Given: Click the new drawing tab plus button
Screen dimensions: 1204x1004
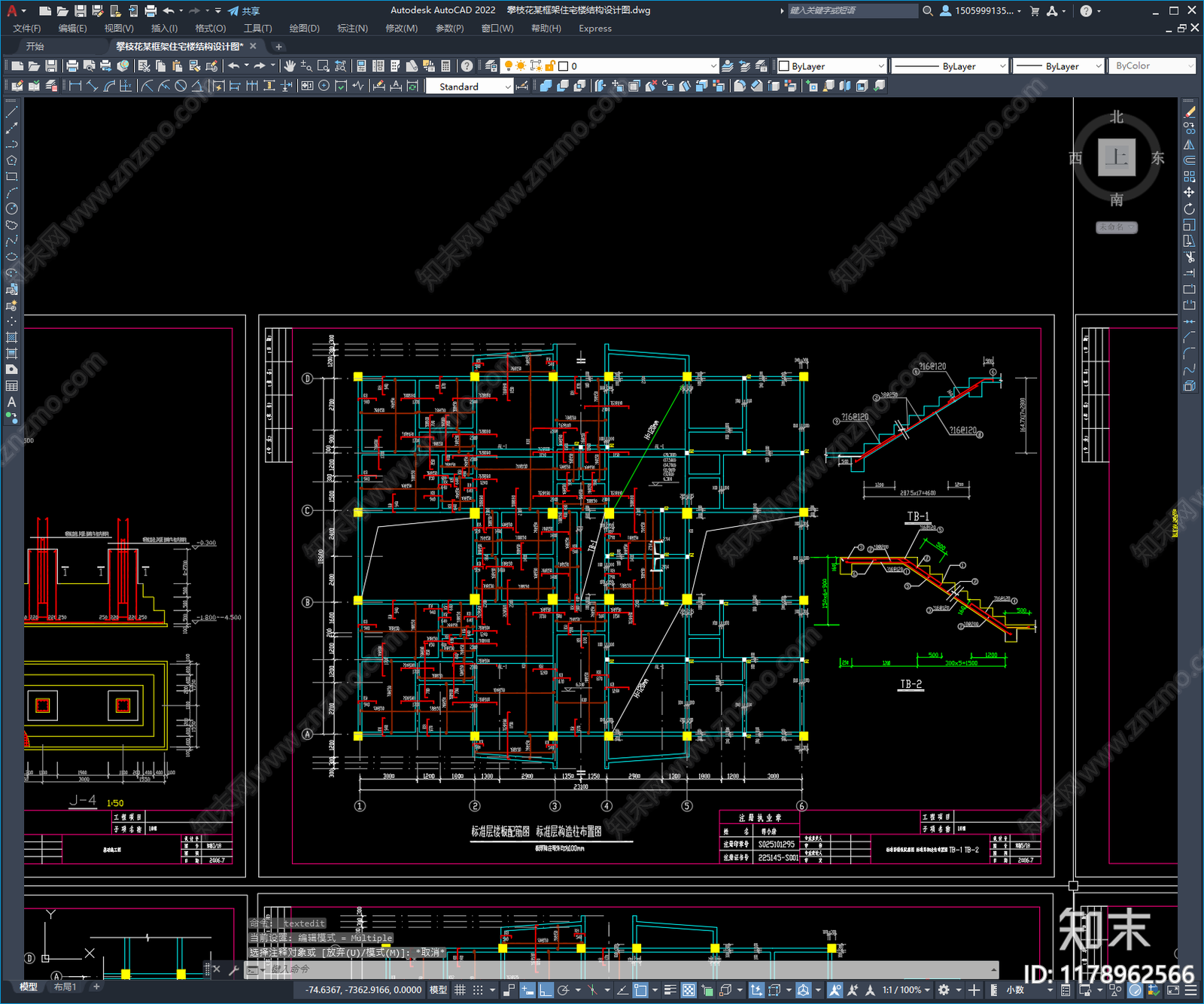Looking at the screenshot, I should pyautogui.click(x=278, y=47).
